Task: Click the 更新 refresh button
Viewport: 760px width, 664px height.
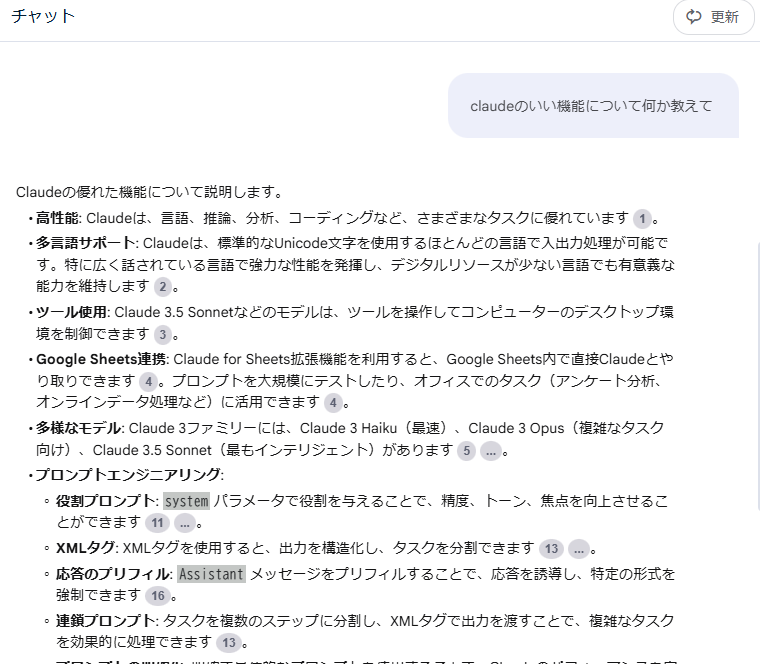Action: (x=713, y=17)
